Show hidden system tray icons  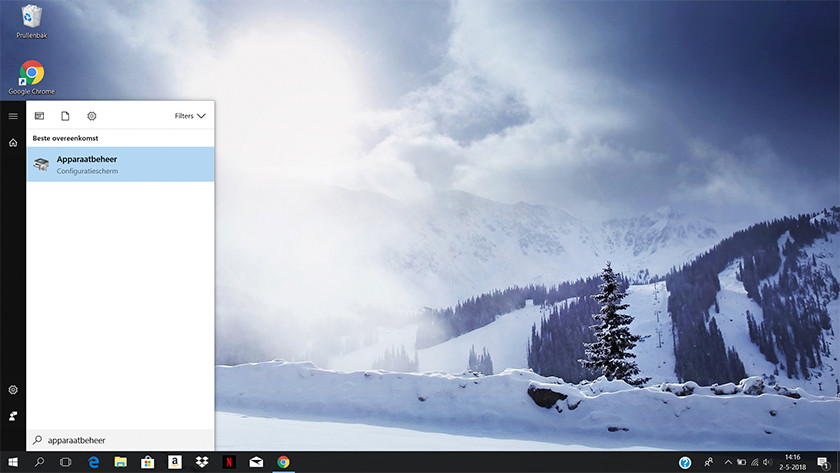point(728,462)
